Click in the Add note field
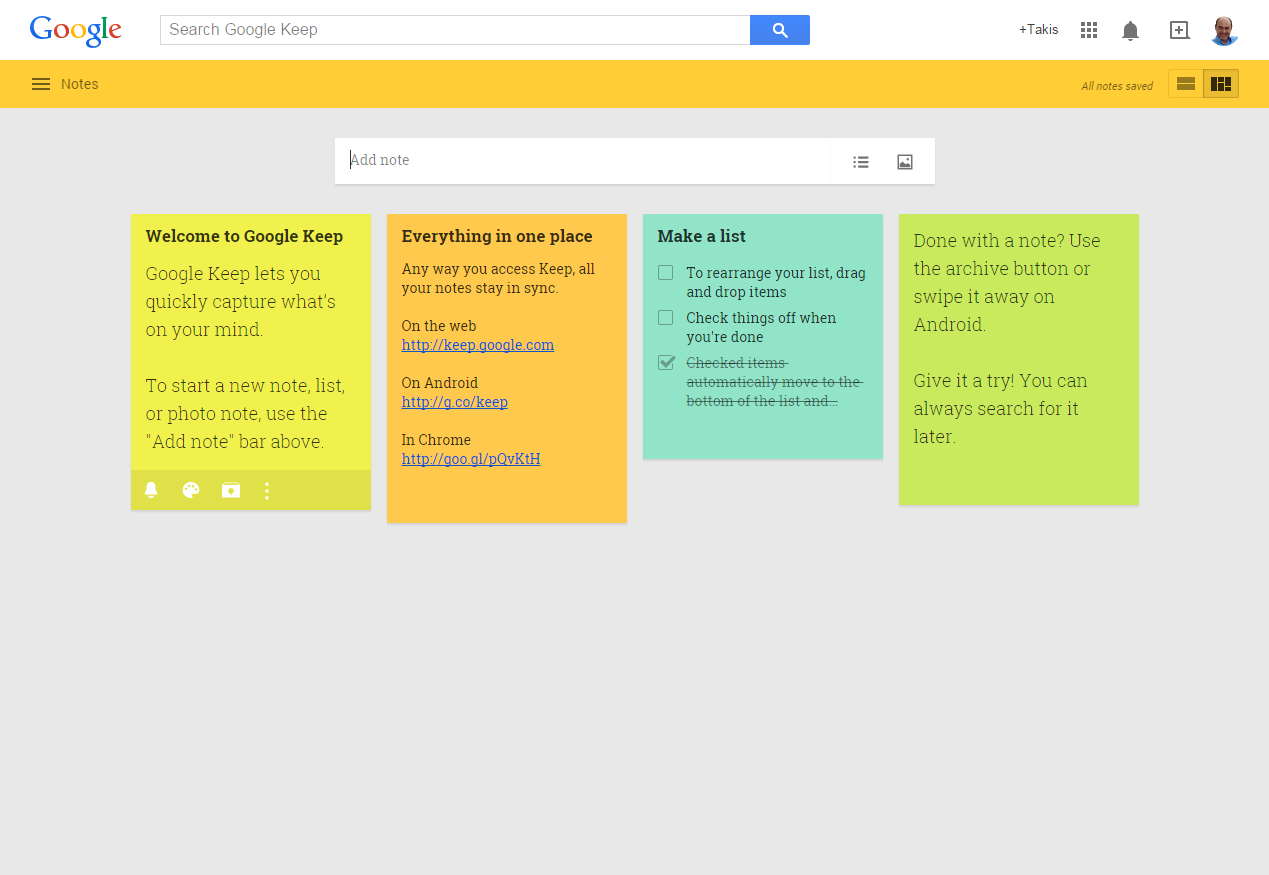Viewport: 1269px width, 875px height. (x=580, y=161)
